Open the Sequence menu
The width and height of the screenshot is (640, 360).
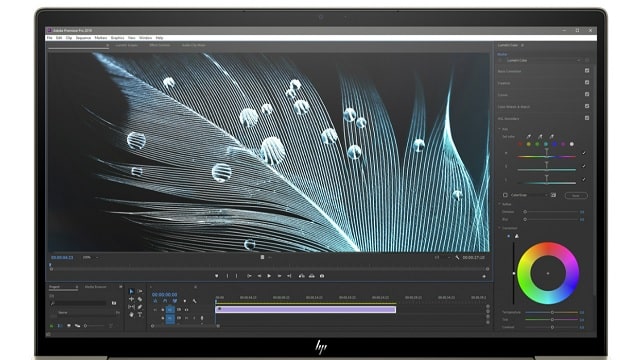(x=83, y=38)
